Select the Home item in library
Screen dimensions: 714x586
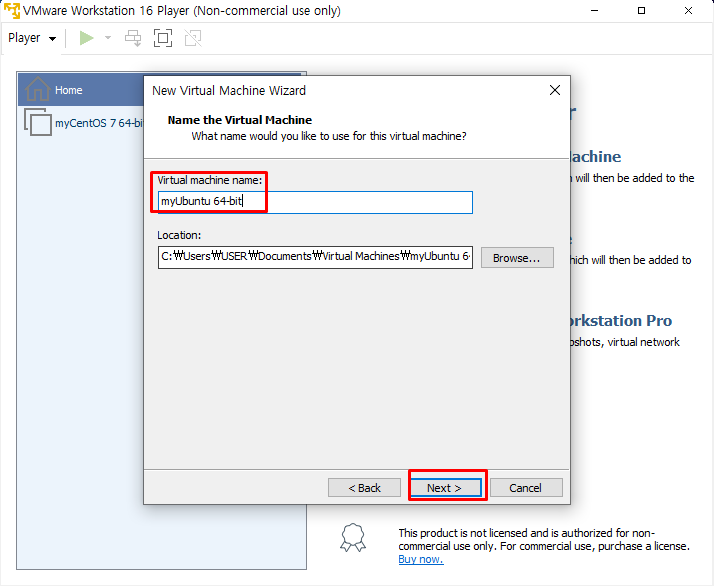pyautogui.click(x=81, y=90)
